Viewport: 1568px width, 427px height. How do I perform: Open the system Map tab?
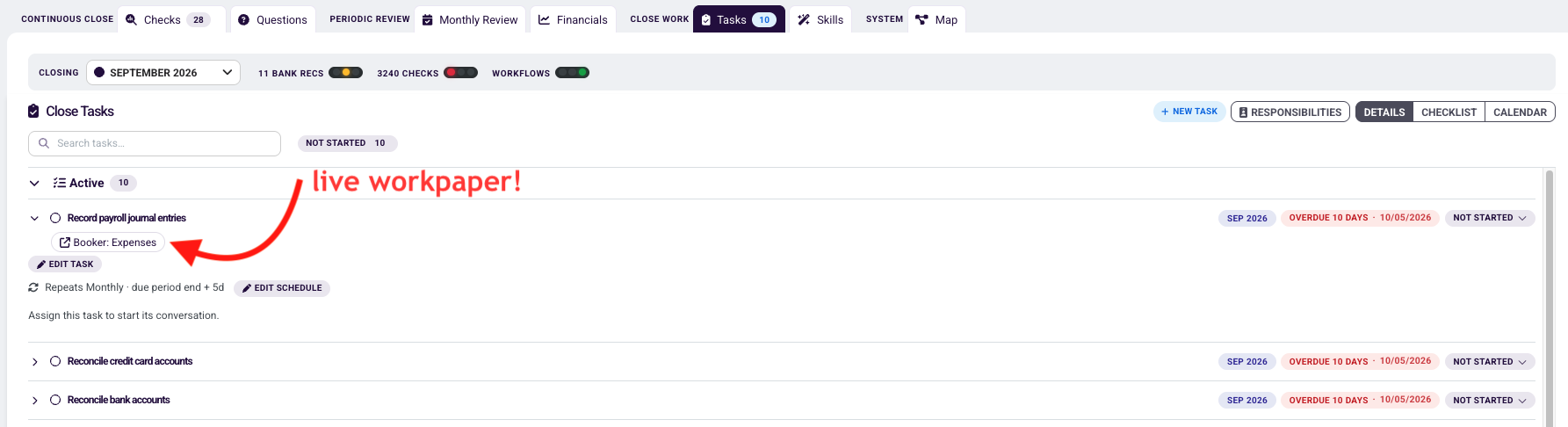[x=936, y=19]
